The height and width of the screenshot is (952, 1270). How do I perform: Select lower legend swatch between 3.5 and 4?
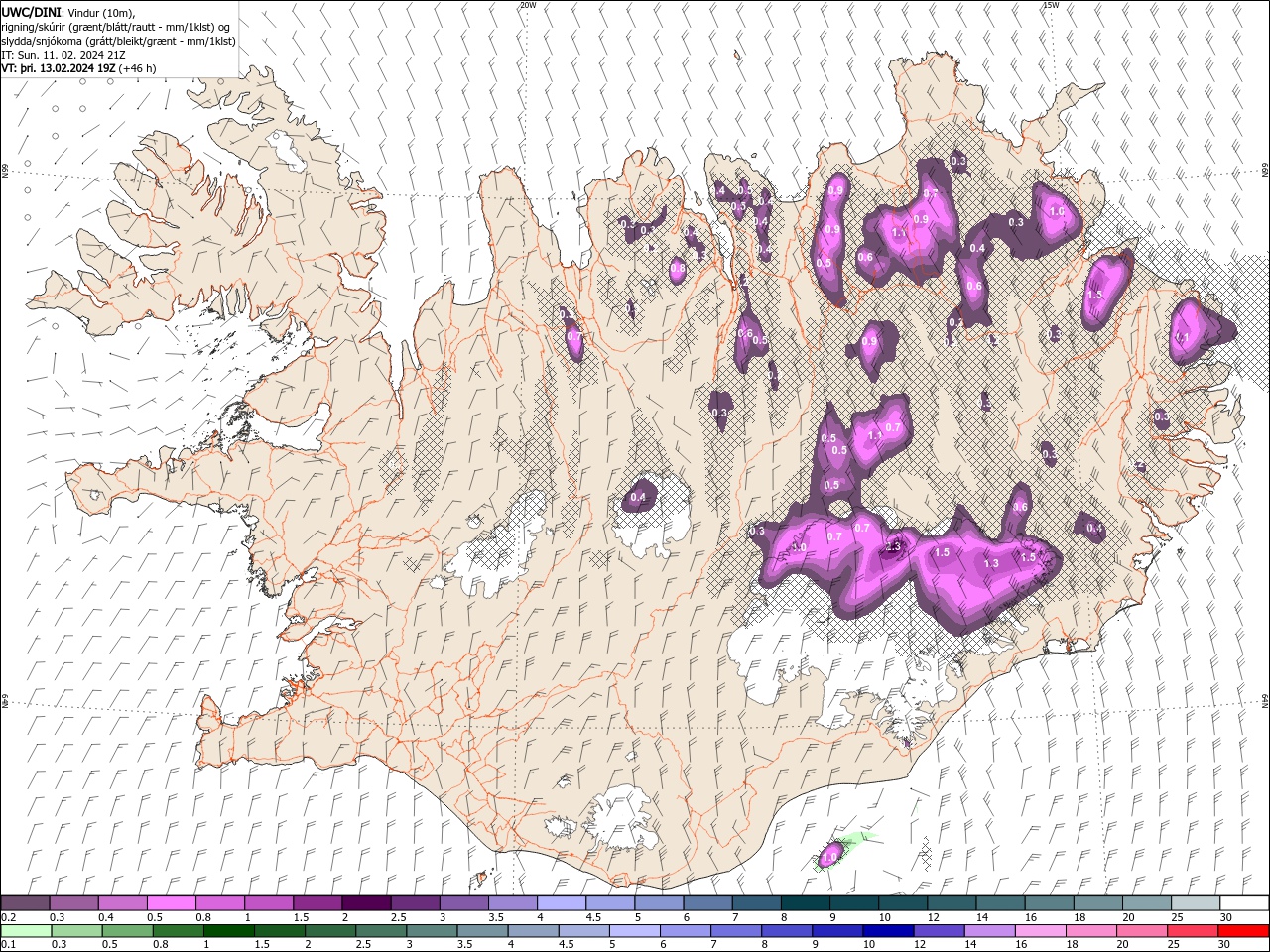[482, 931]
